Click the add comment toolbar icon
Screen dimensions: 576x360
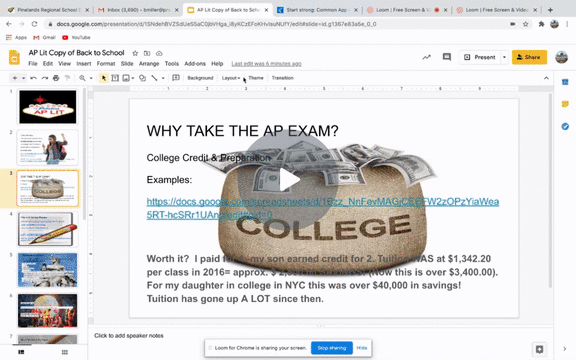(x=176, y=78)
